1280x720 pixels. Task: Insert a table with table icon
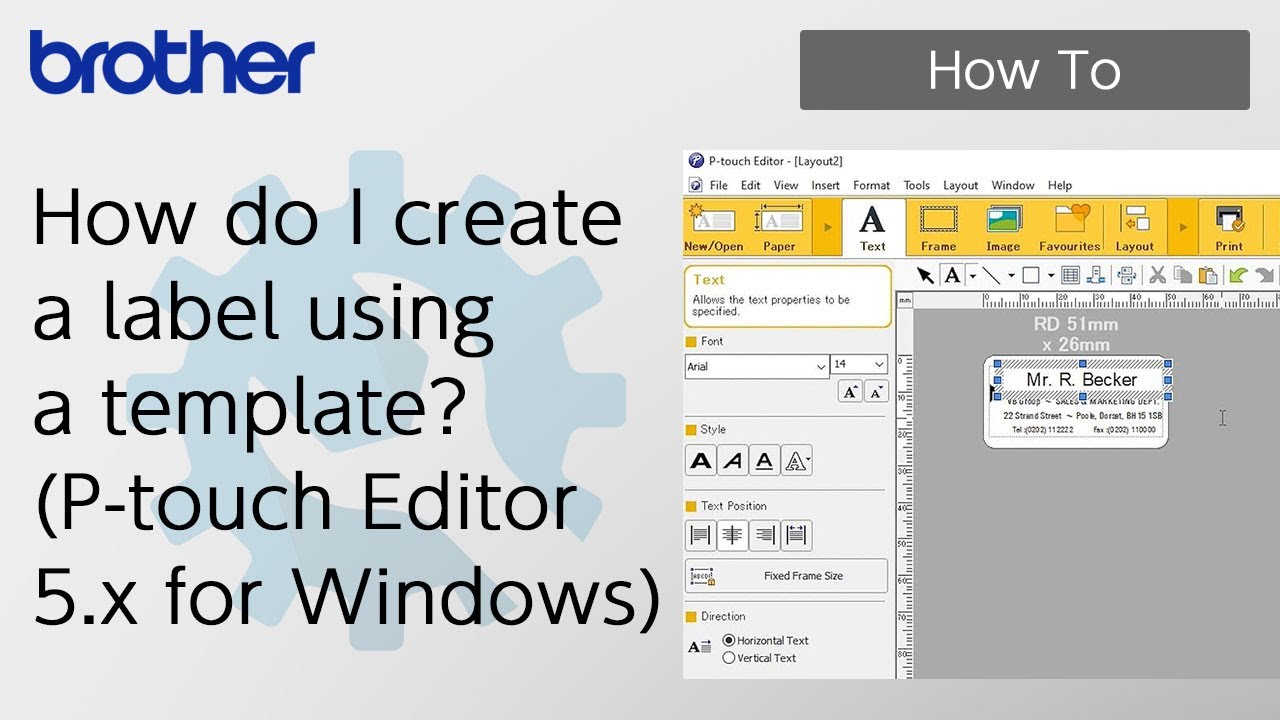click(x=1070, y=275)
